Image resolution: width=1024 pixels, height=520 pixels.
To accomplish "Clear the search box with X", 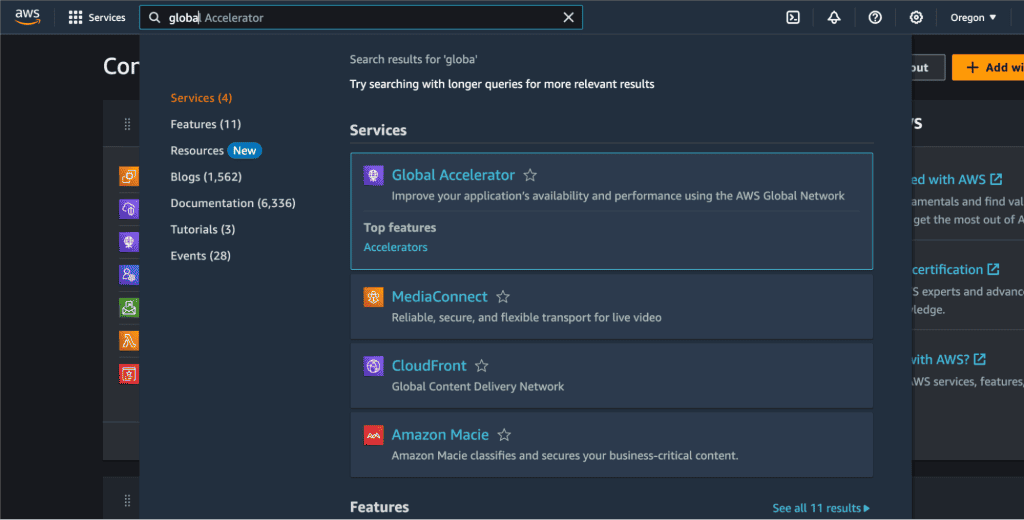I will pyautogui.click(x=568, y=18).
